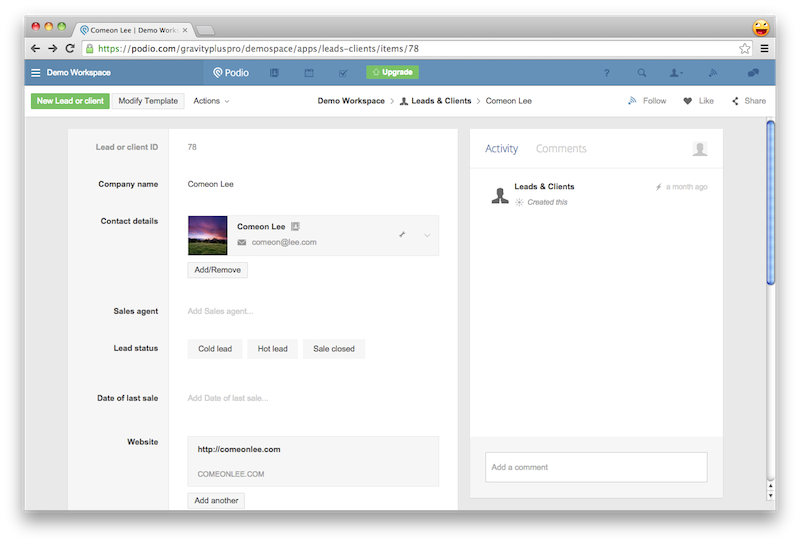
Task: Click the Modify Template button
Action: click(148, 101)
